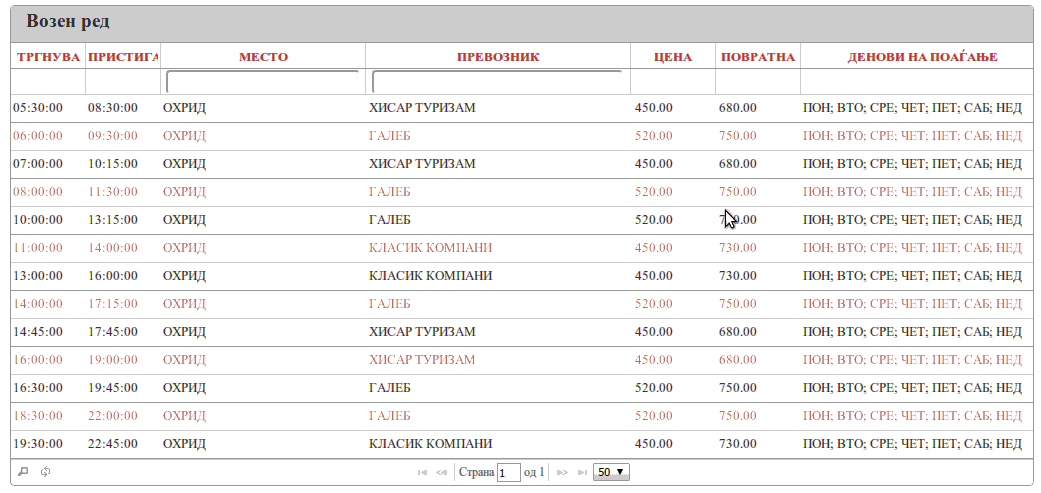Viewport: 1041px width, 493px height.
Task: Click price 450.00 in the 07:00:00 row
Action: click(653, 164)
